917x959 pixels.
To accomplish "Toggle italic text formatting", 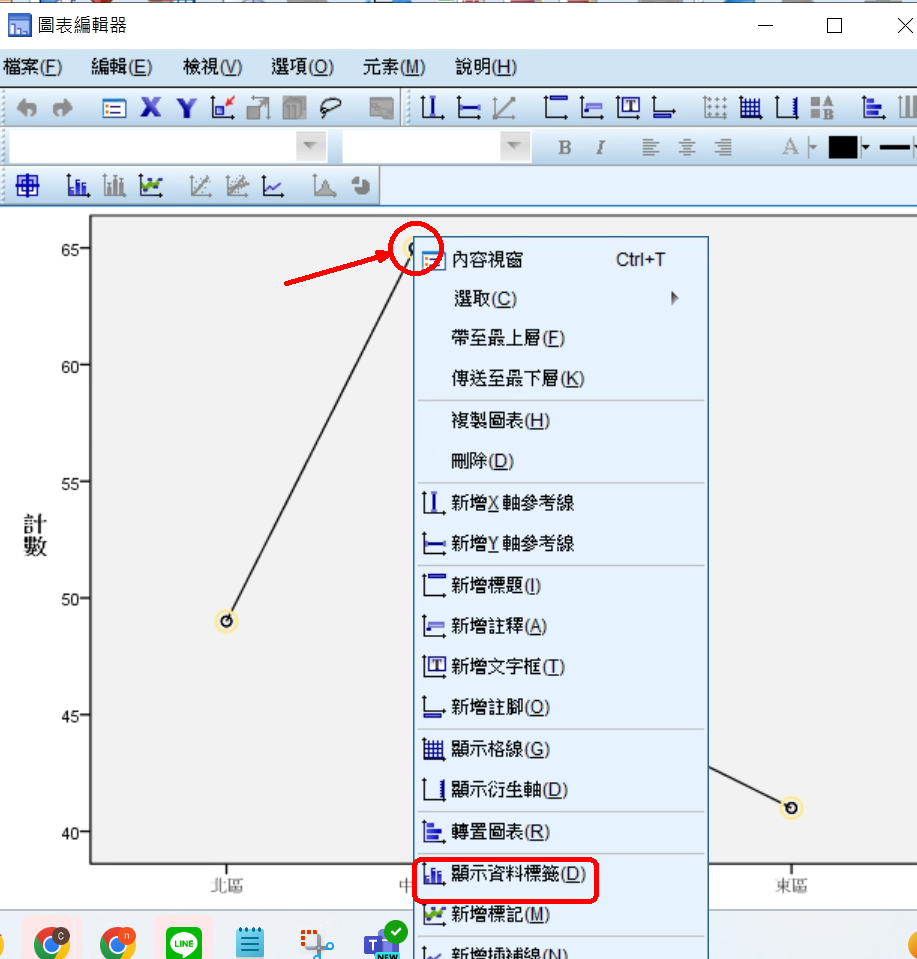I will pyautogui.click(x=600, y=148).
